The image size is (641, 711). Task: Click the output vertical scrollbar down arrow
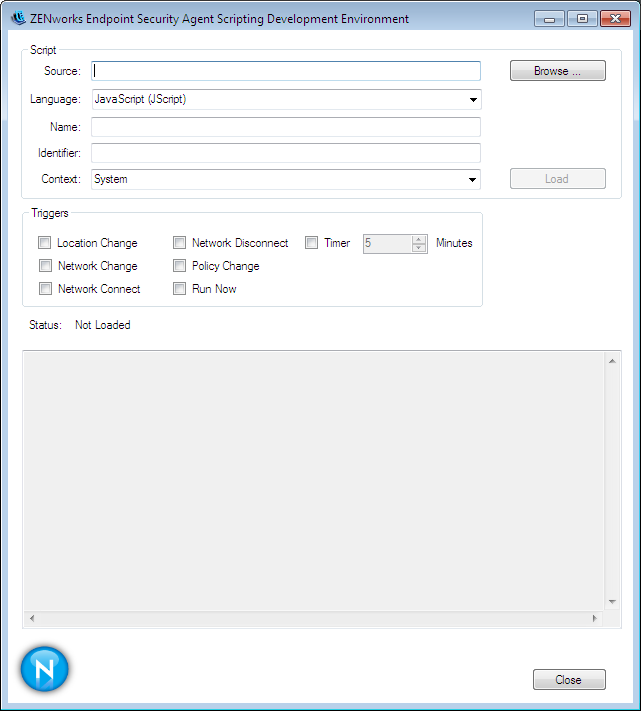[x=612, y=602]
